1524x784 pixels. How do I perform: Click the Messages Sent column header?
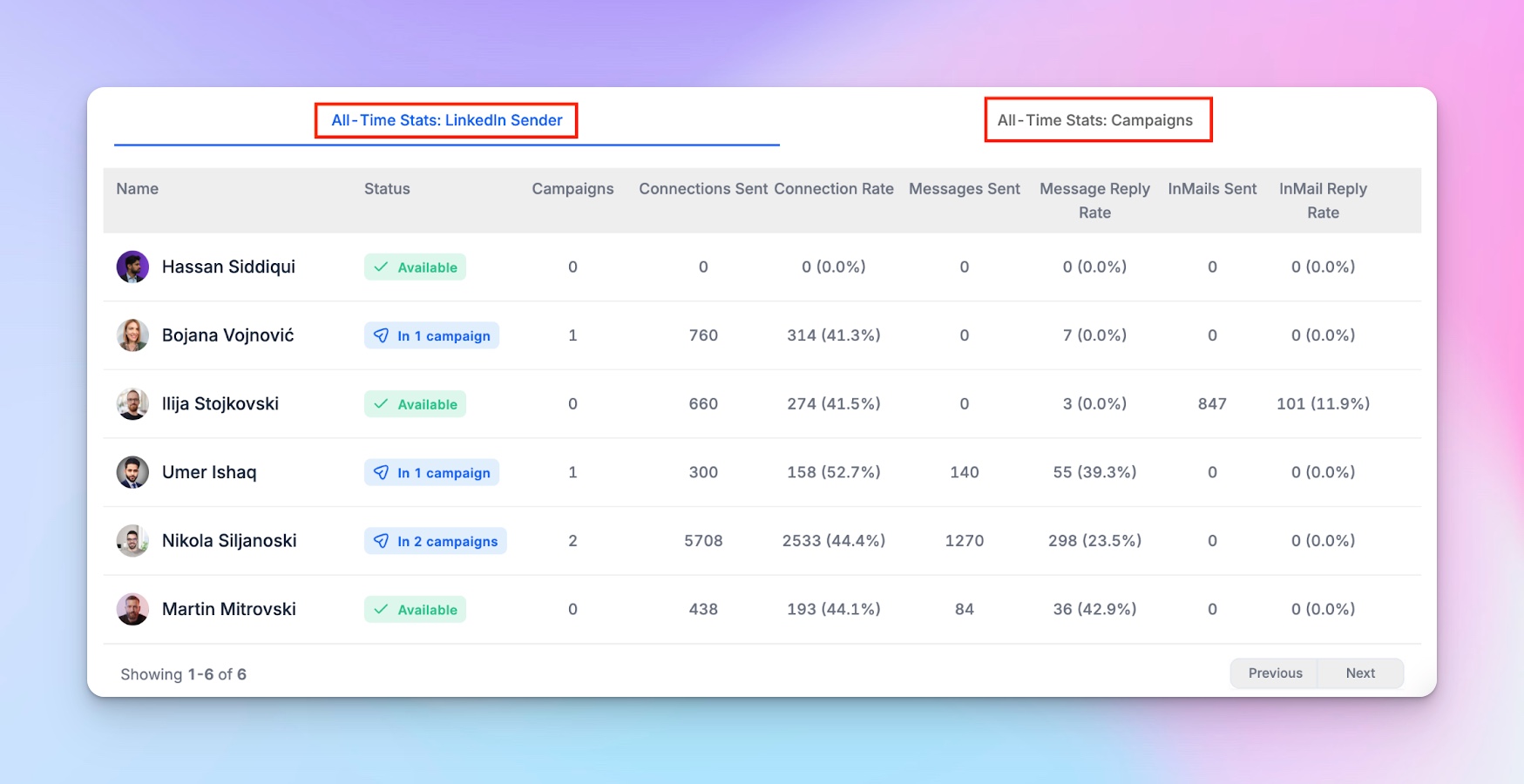point(965,189)
